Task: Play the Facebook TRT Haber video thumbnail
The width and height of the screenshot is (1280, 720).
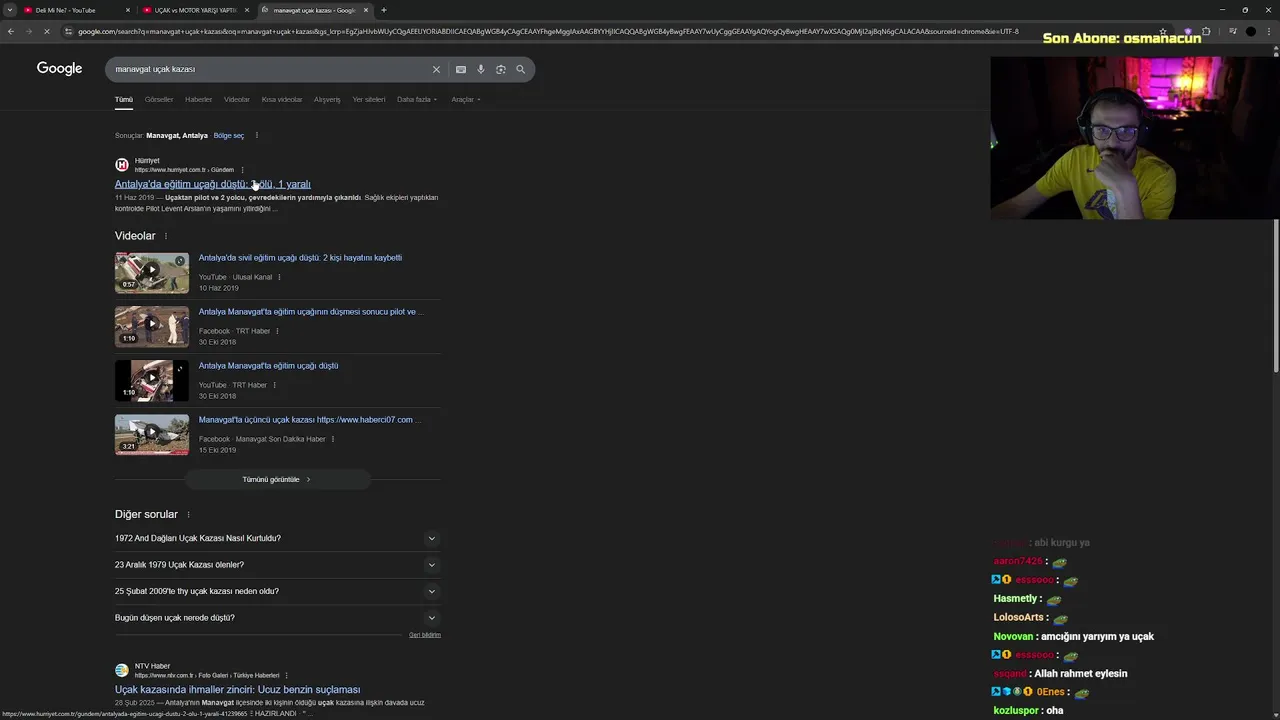Action: 152,326
